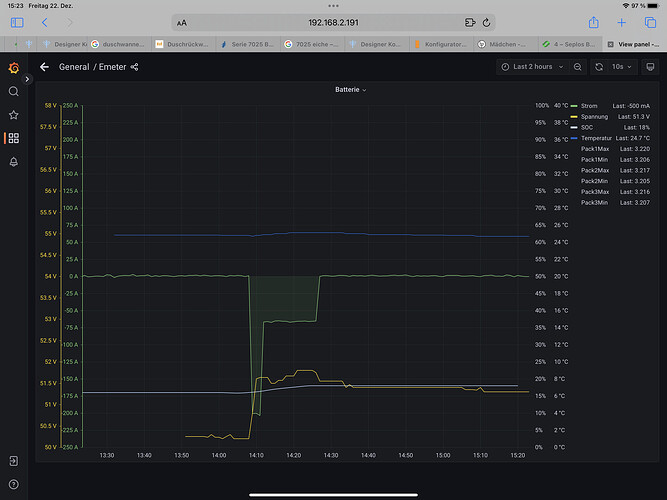Open Alerting bell icon in sidebar
667x500 pixels.
pyautogui.click(x=13, y=161)
